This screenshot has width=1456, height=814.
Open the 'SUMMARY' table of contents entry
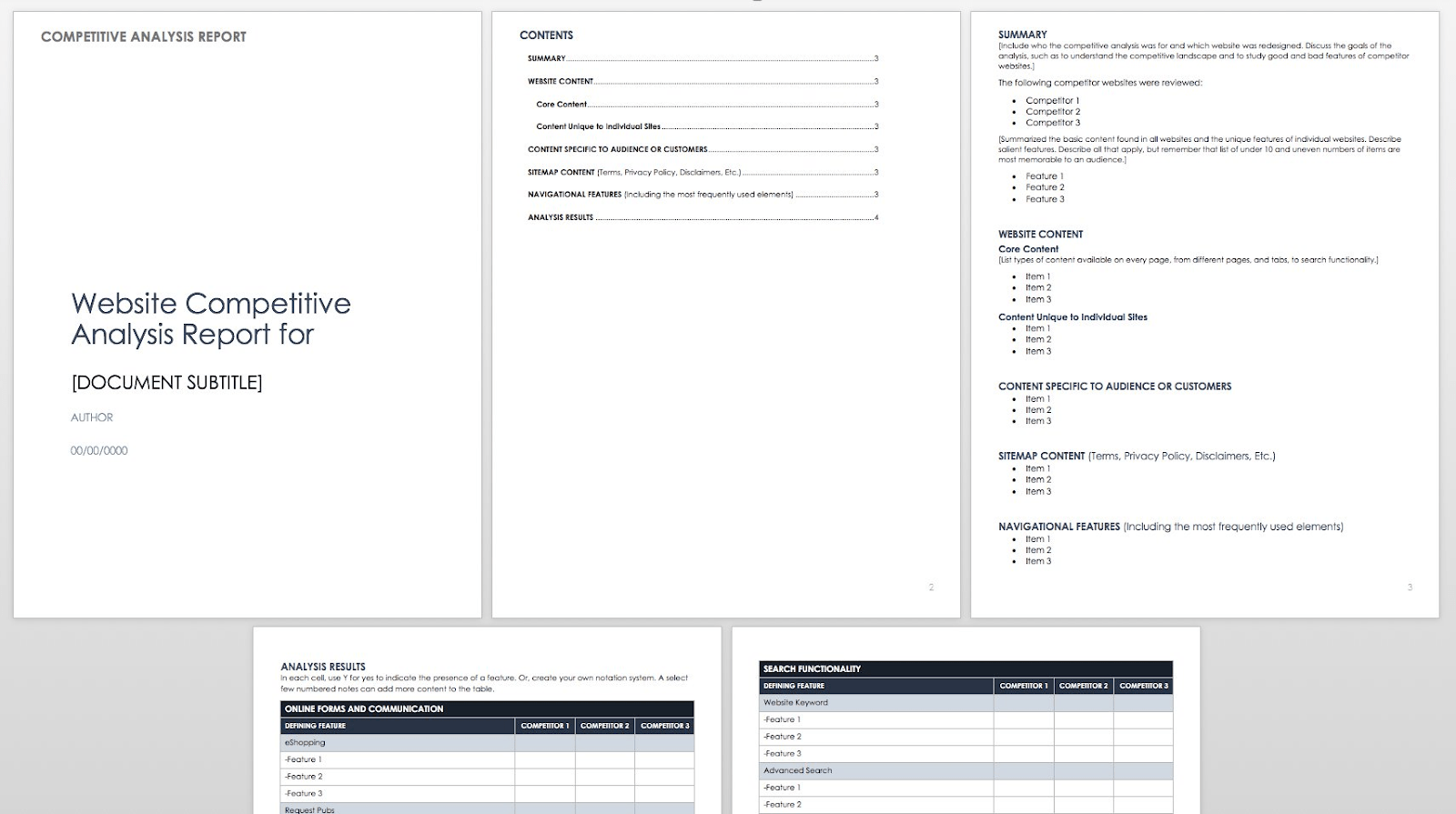703,58
